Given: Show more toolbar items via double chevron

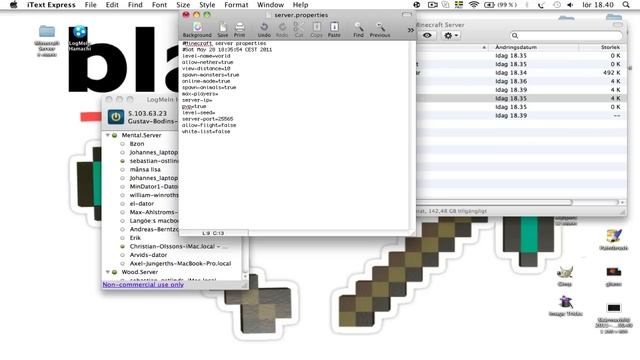Looking at the screenshot, I should pyautogui.click(x=410, y=30).
